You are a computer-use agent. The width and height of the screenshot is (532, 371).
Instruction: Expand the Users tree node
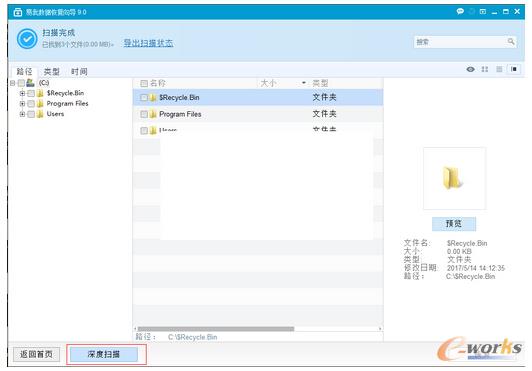[22, 114]
